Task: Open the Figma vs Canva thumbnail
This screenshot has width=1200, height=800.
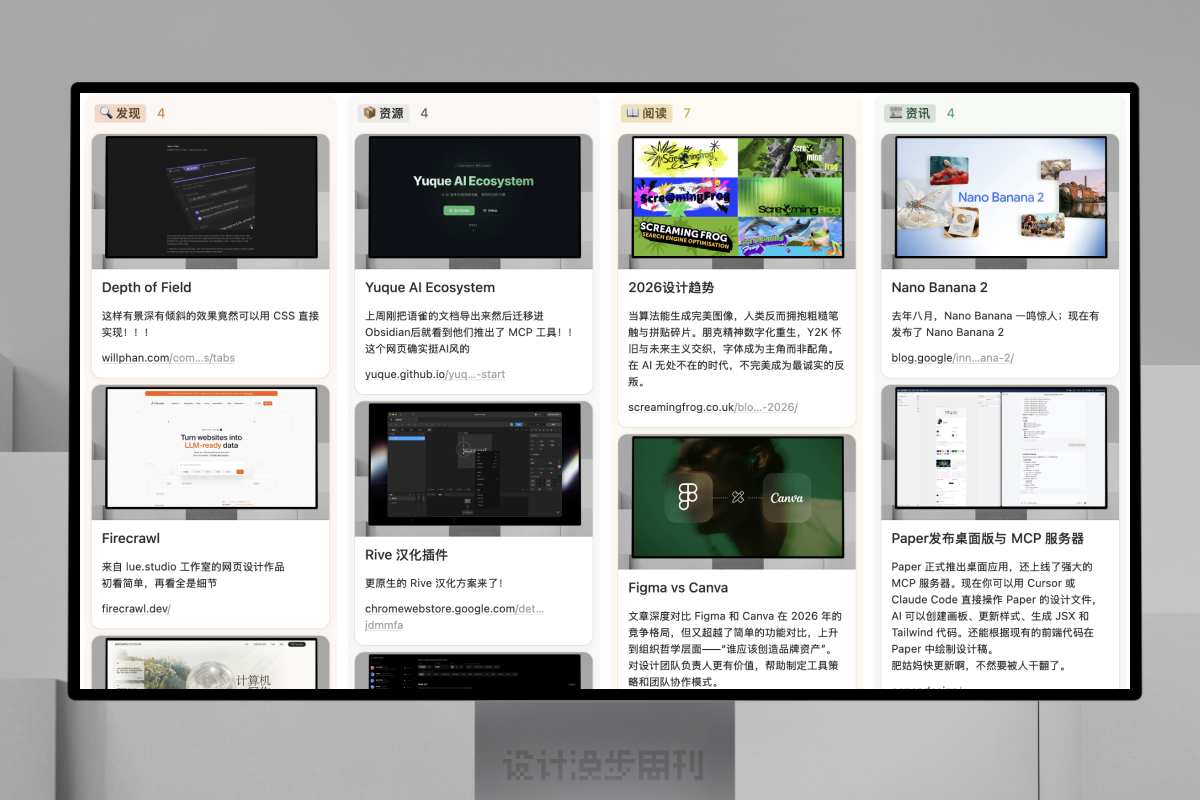Action: tap(737, 502)
